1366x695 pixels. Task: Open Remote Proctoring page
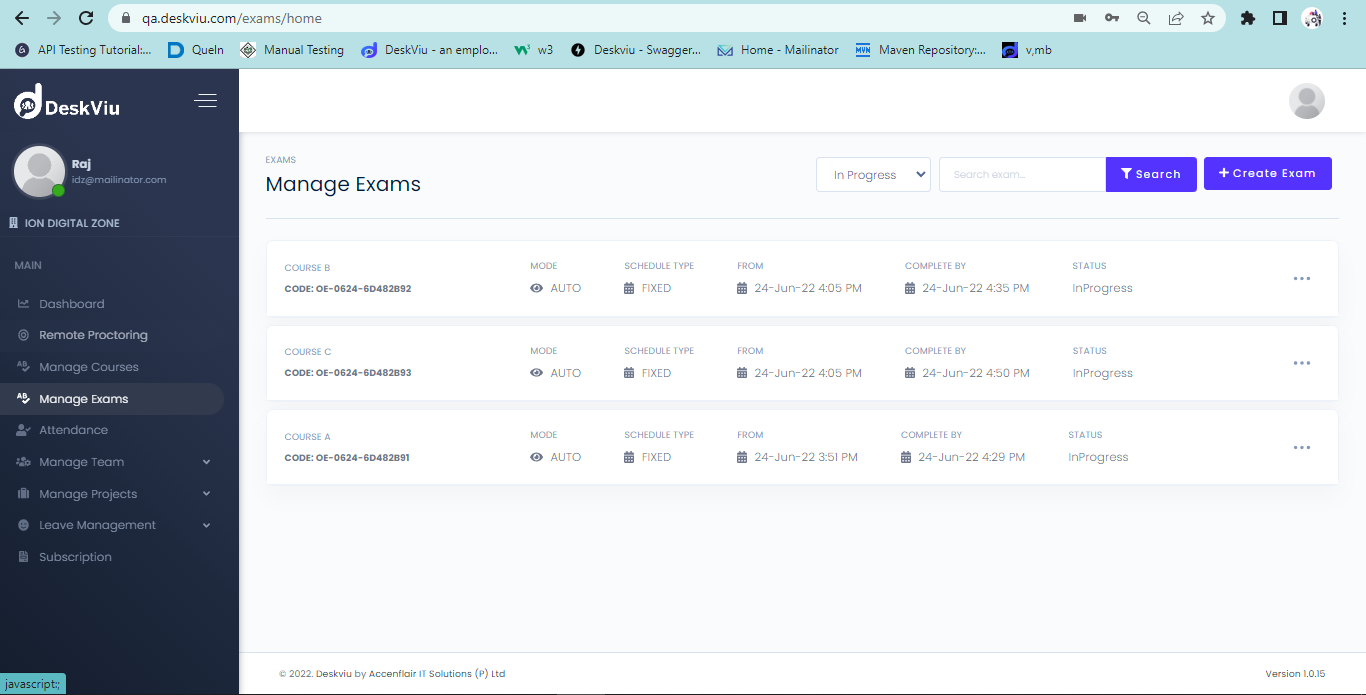point(93,335)
